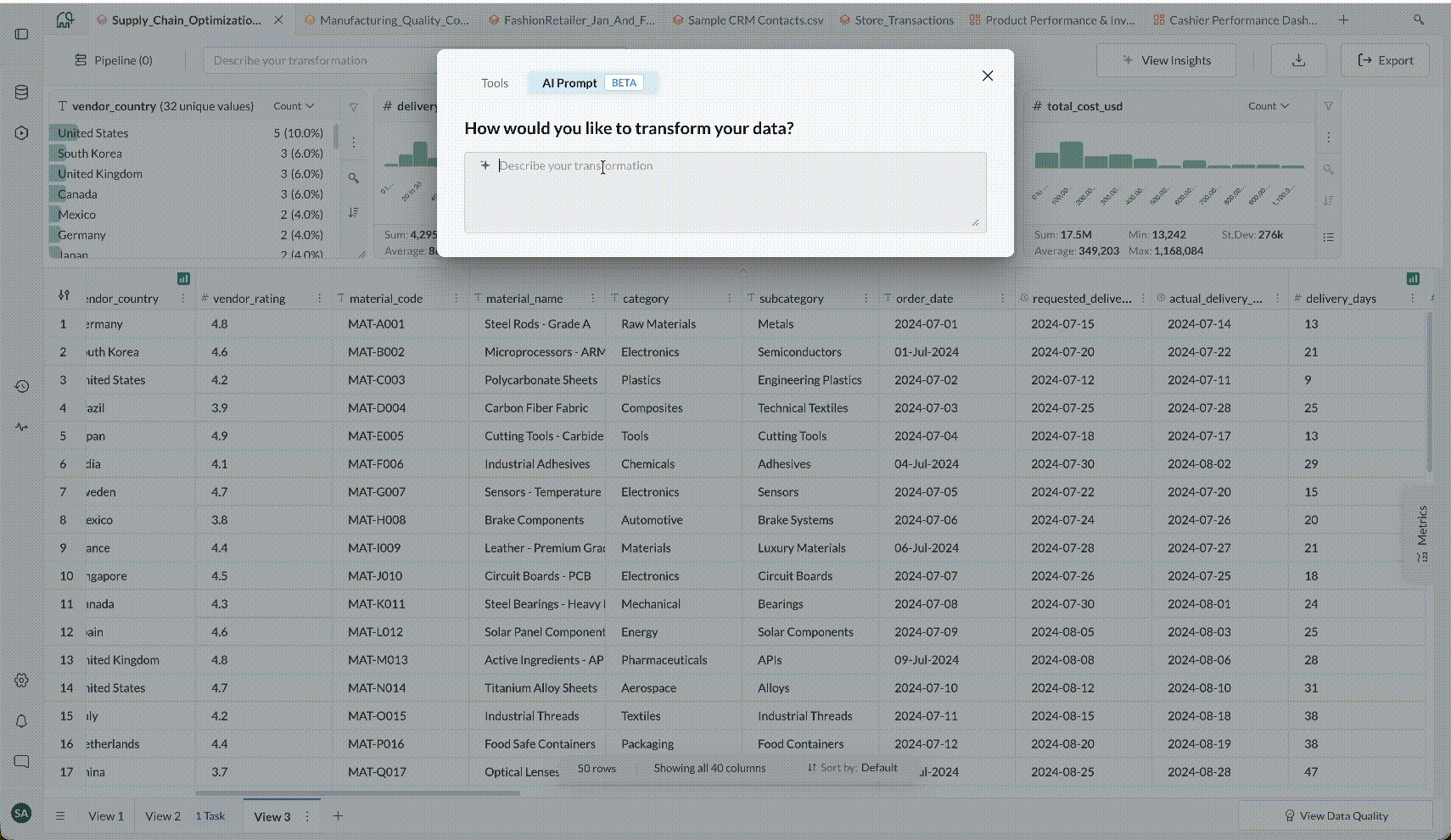1451x840 pixels.
Task: Toggle chart view above delivery_days column
Action: tap(1413, 278)
